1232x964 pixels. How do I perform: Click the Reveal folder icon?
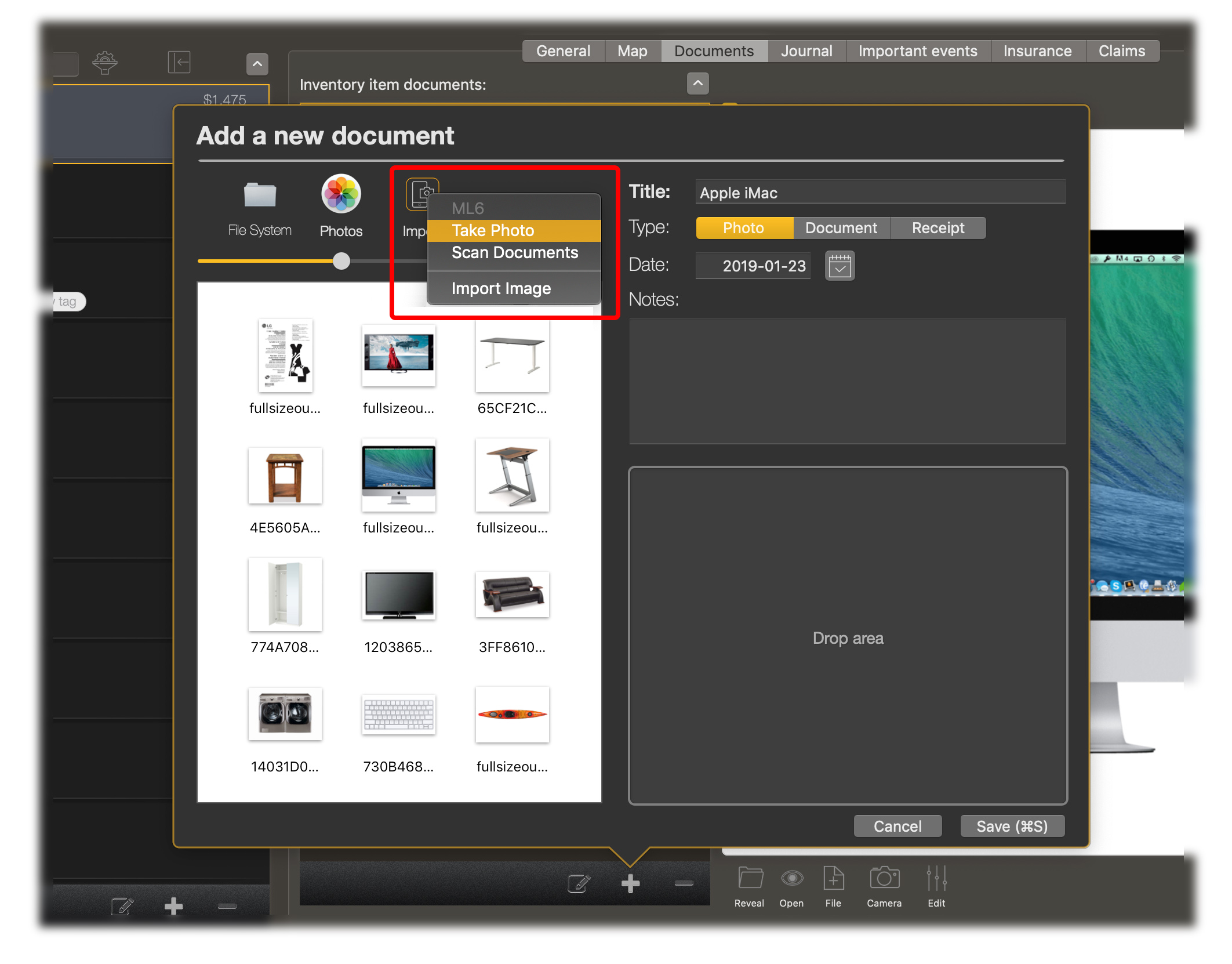[750, 878]
